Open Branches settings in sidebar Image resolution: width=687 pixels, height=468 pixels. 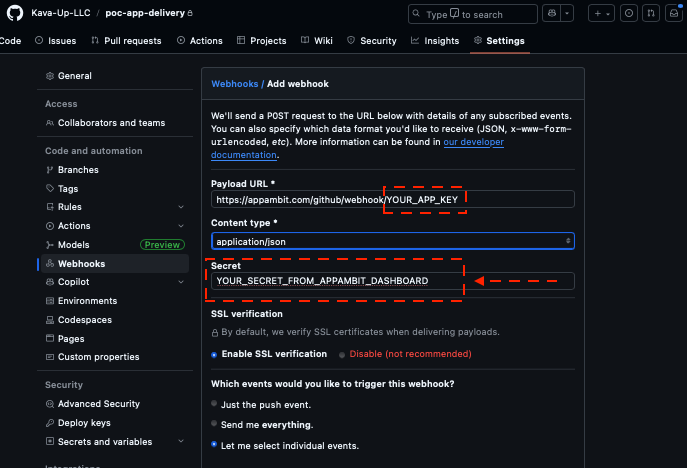78,170
